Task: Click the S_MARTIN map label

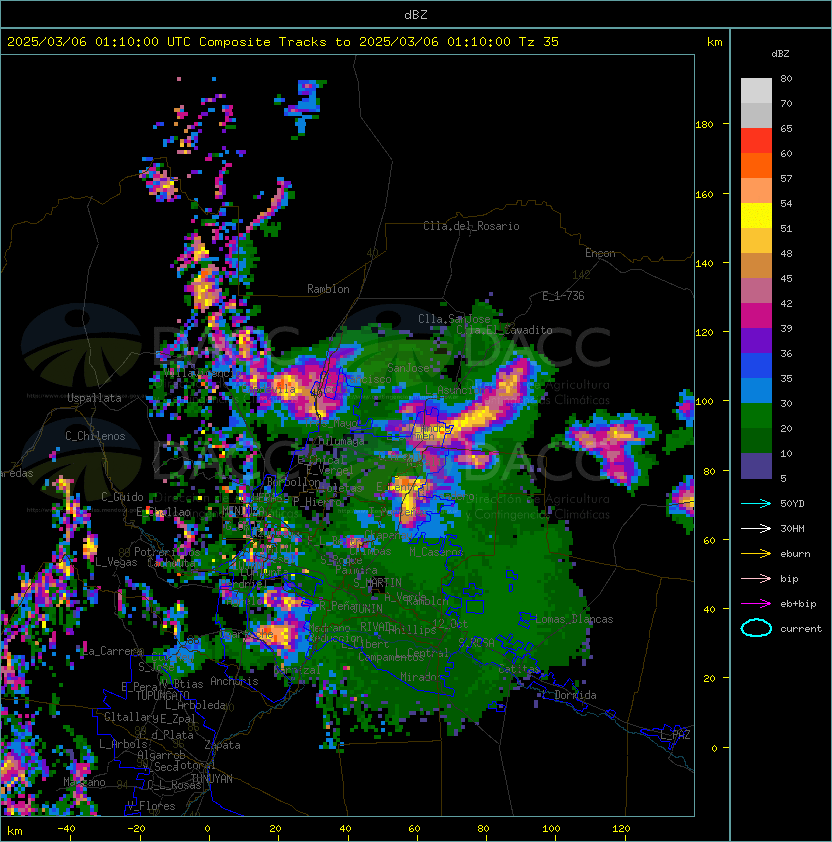Action: tap(377, 582)
